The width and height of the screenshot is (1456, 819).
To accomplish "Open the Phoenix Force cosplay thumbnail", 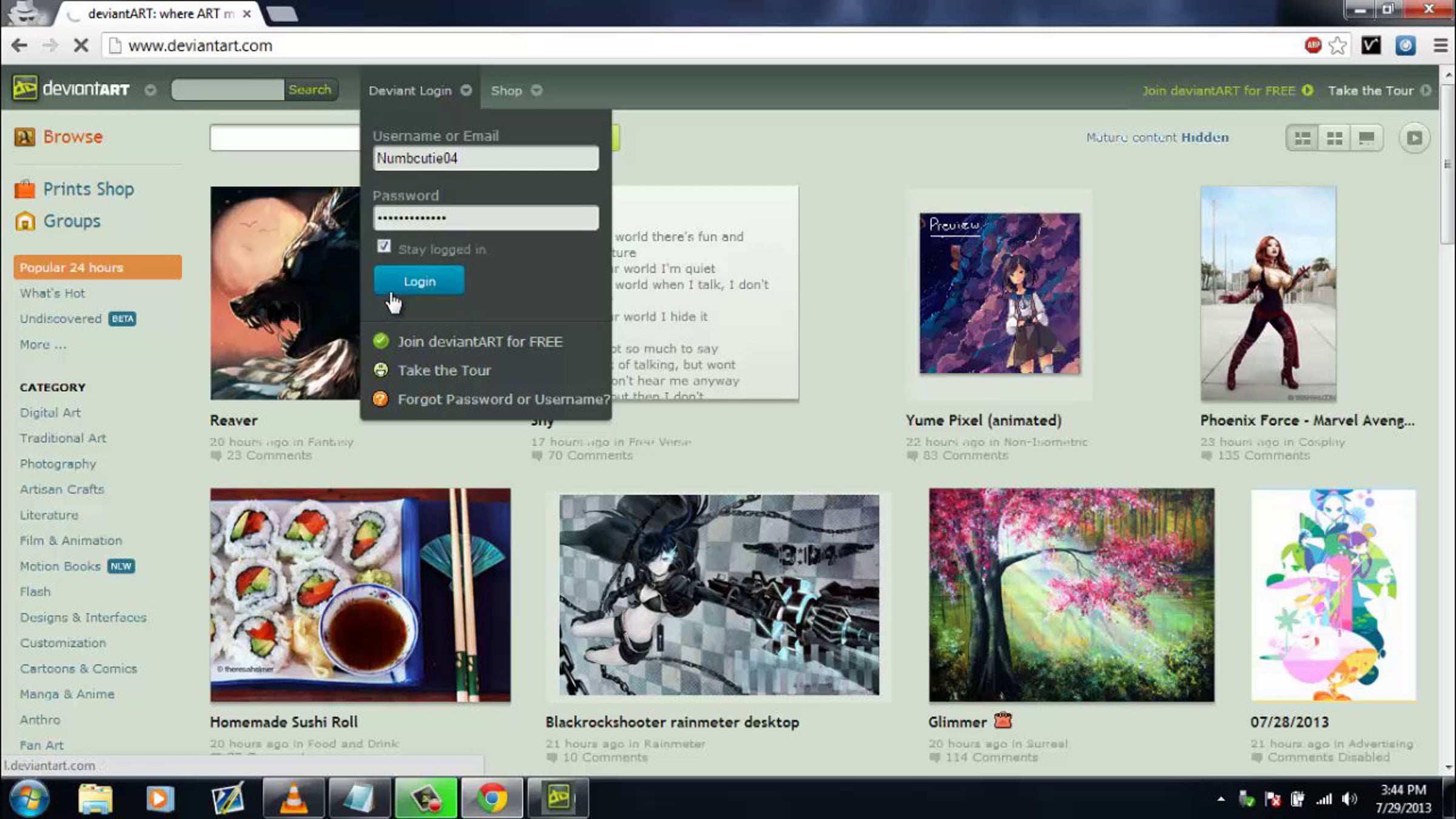I will point(1268,294).
